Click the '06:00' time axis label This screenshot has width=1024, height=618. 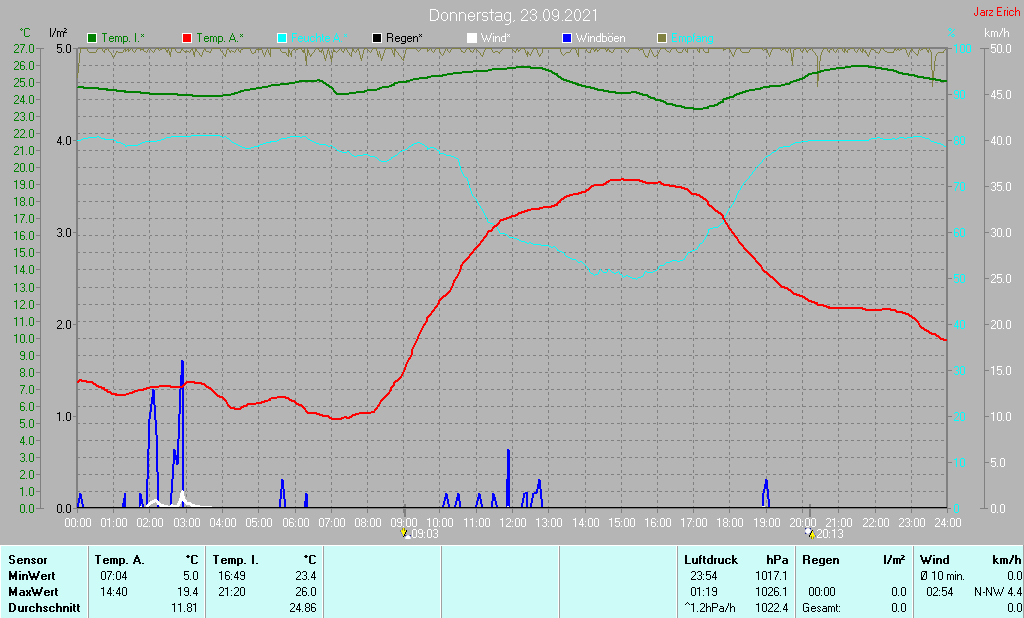pyautogui.click(x=295, y=523)
